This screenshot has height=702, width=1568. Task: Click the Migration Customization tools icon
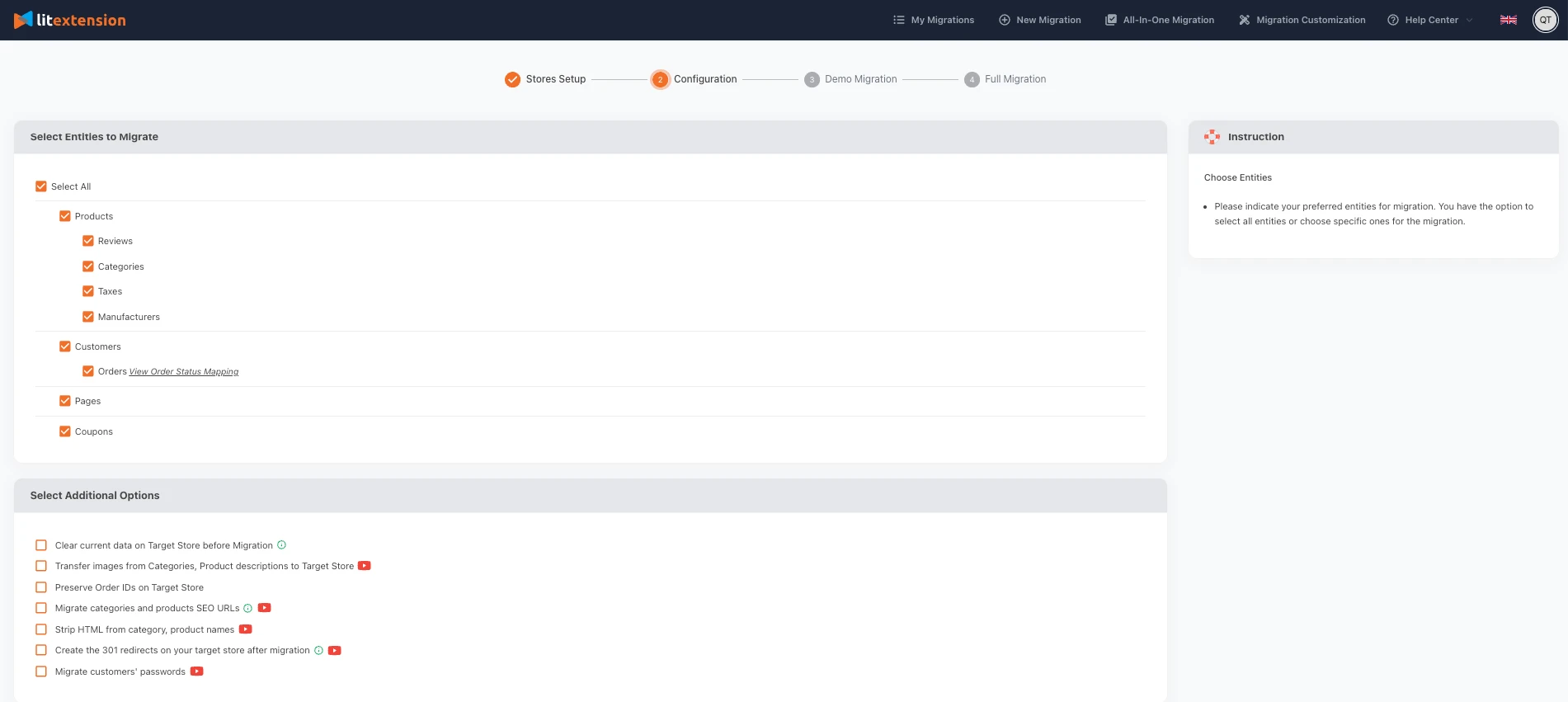[x=1245, y=20]
